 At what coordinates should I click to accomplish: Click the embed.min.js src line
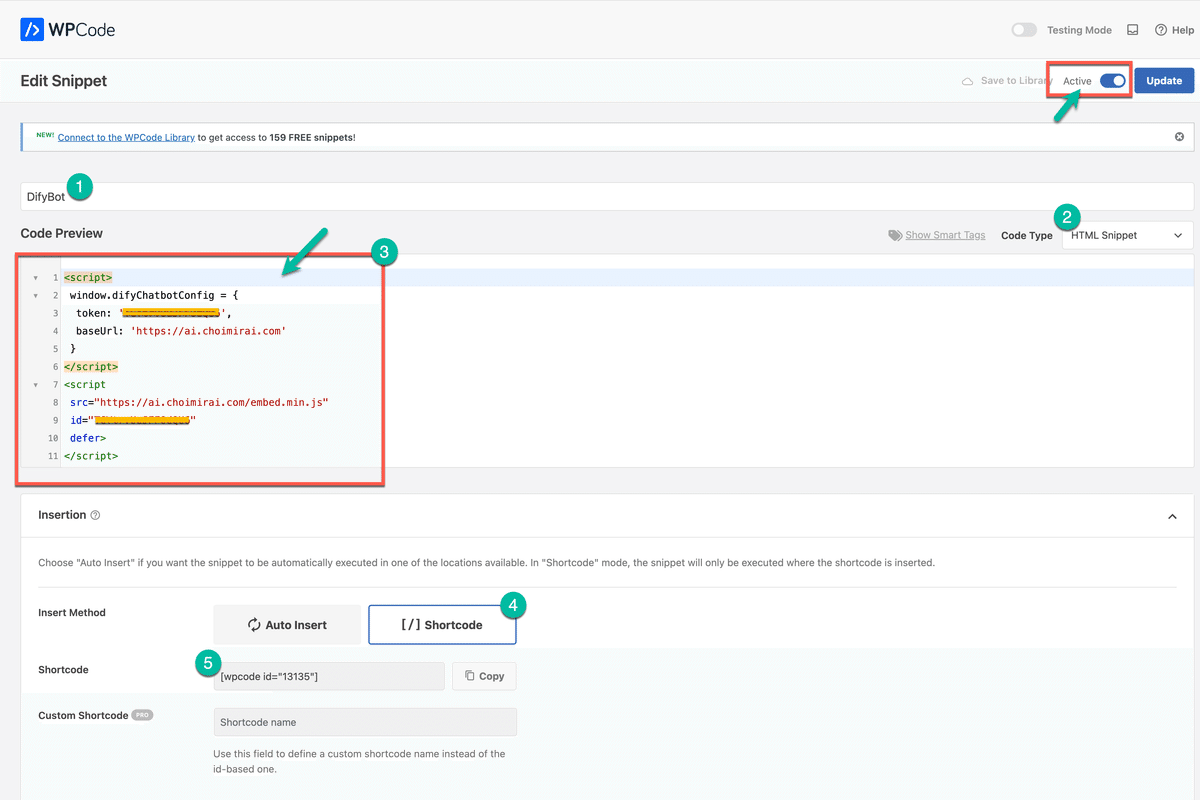[199, 402]
